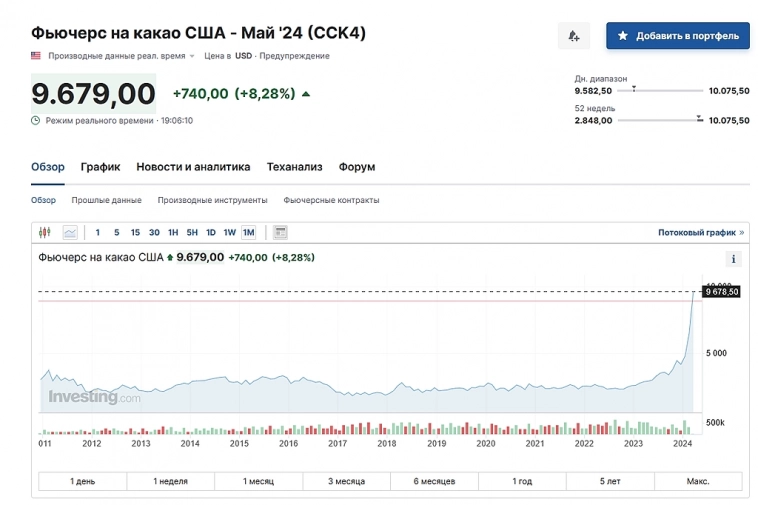Expand the real-time derived data dropdown
The width and height of the screenshot is (758, 505).
192,56
